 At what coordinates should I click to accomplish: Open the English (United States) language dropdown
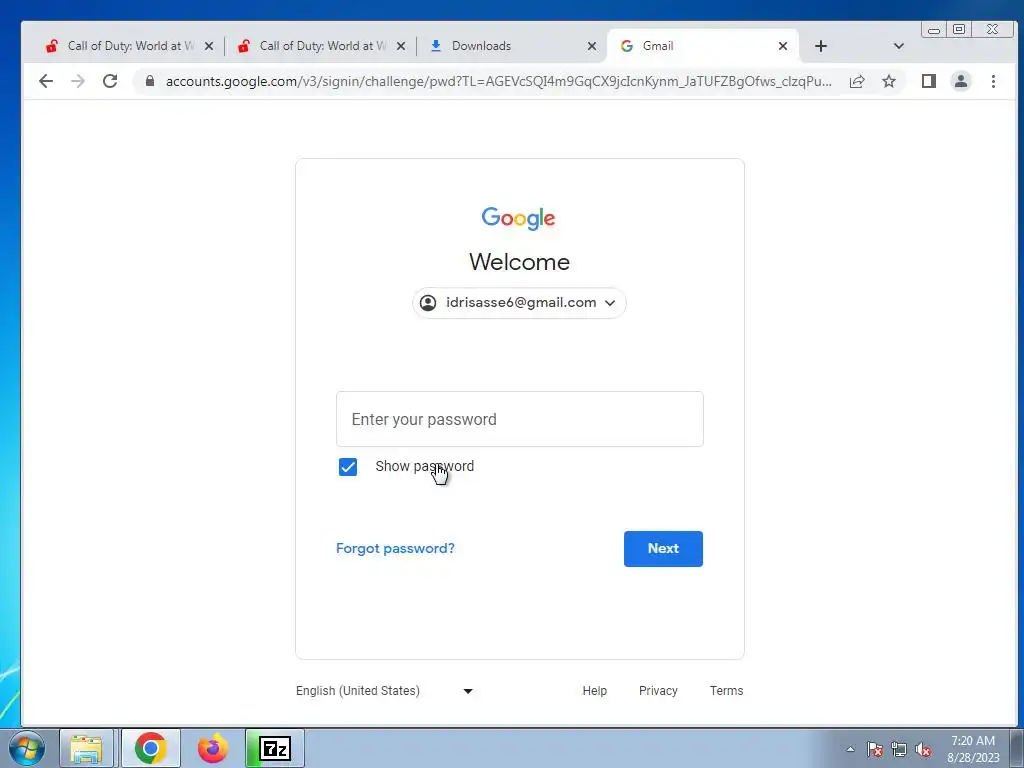tap(385, 691)
